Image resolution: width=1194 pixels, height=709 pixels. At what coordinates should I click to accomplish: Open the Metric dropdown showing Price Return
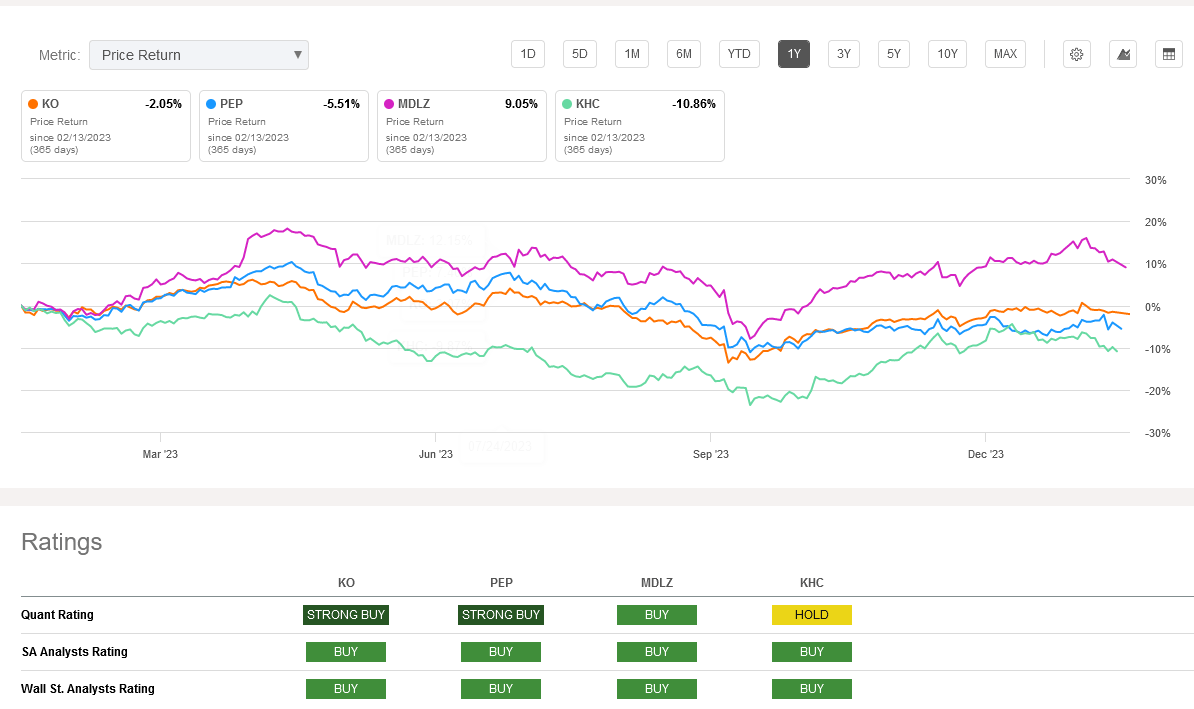(198, 55)
